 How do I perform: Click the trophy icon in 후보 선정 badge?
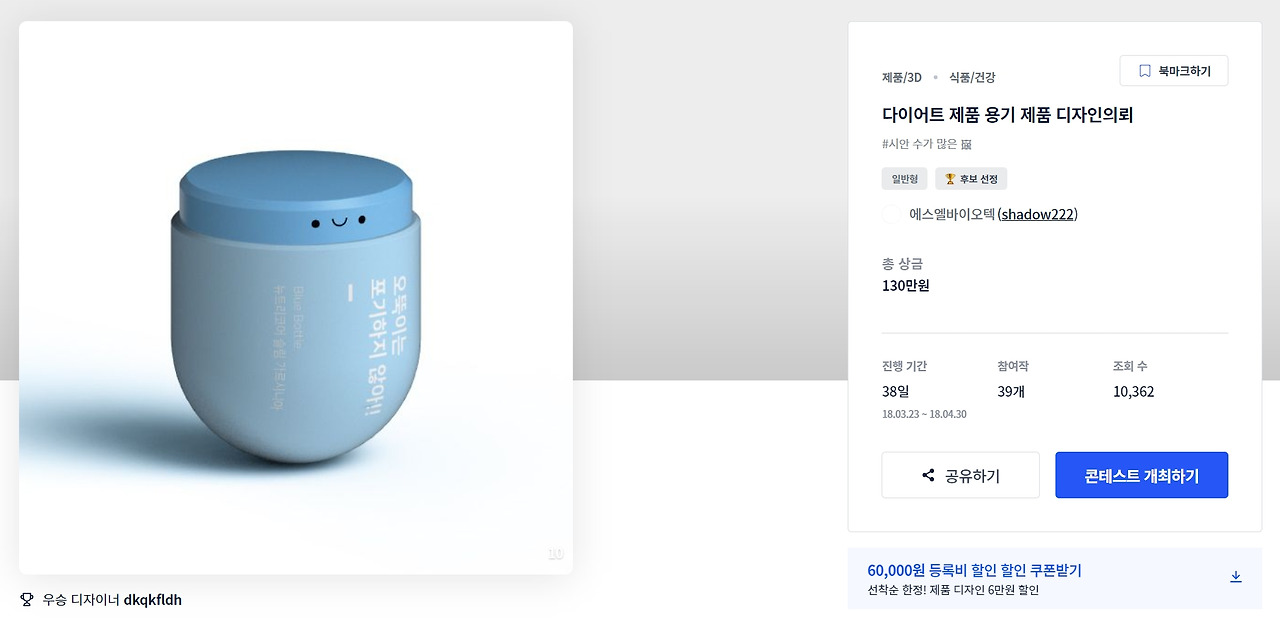point(950,179)
